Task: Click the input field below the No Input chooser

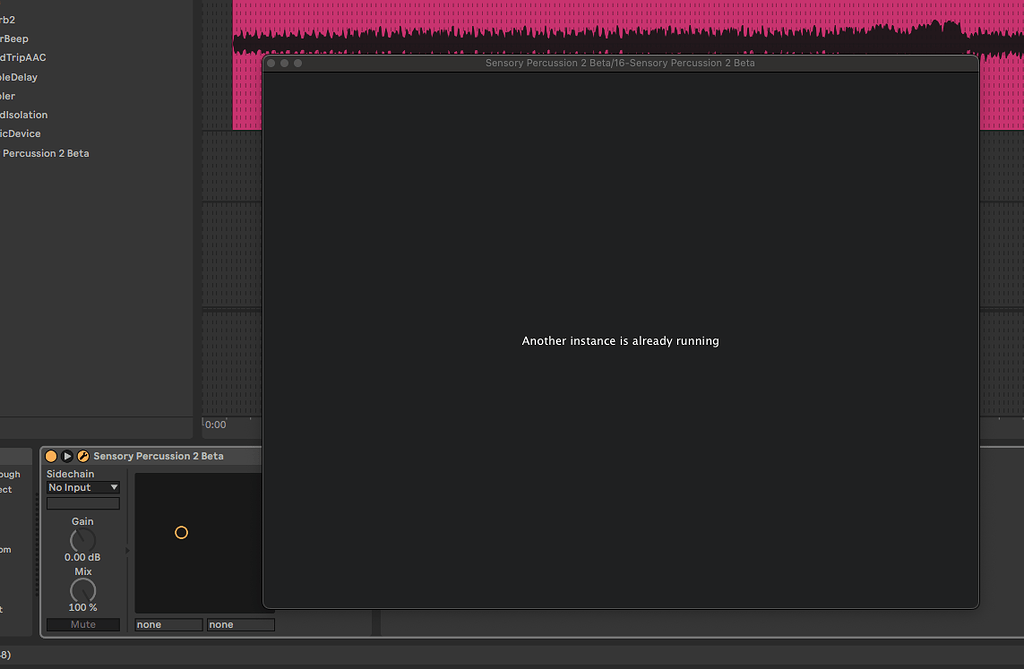Action: (82, 502)
